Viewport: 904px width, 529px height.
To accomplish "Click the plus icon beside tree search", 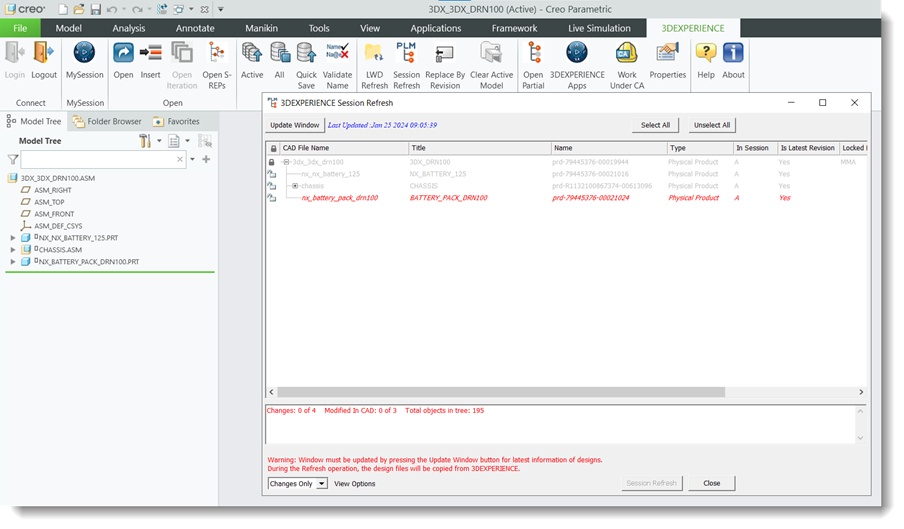I will pyautogui.click(x=206, y=159).
